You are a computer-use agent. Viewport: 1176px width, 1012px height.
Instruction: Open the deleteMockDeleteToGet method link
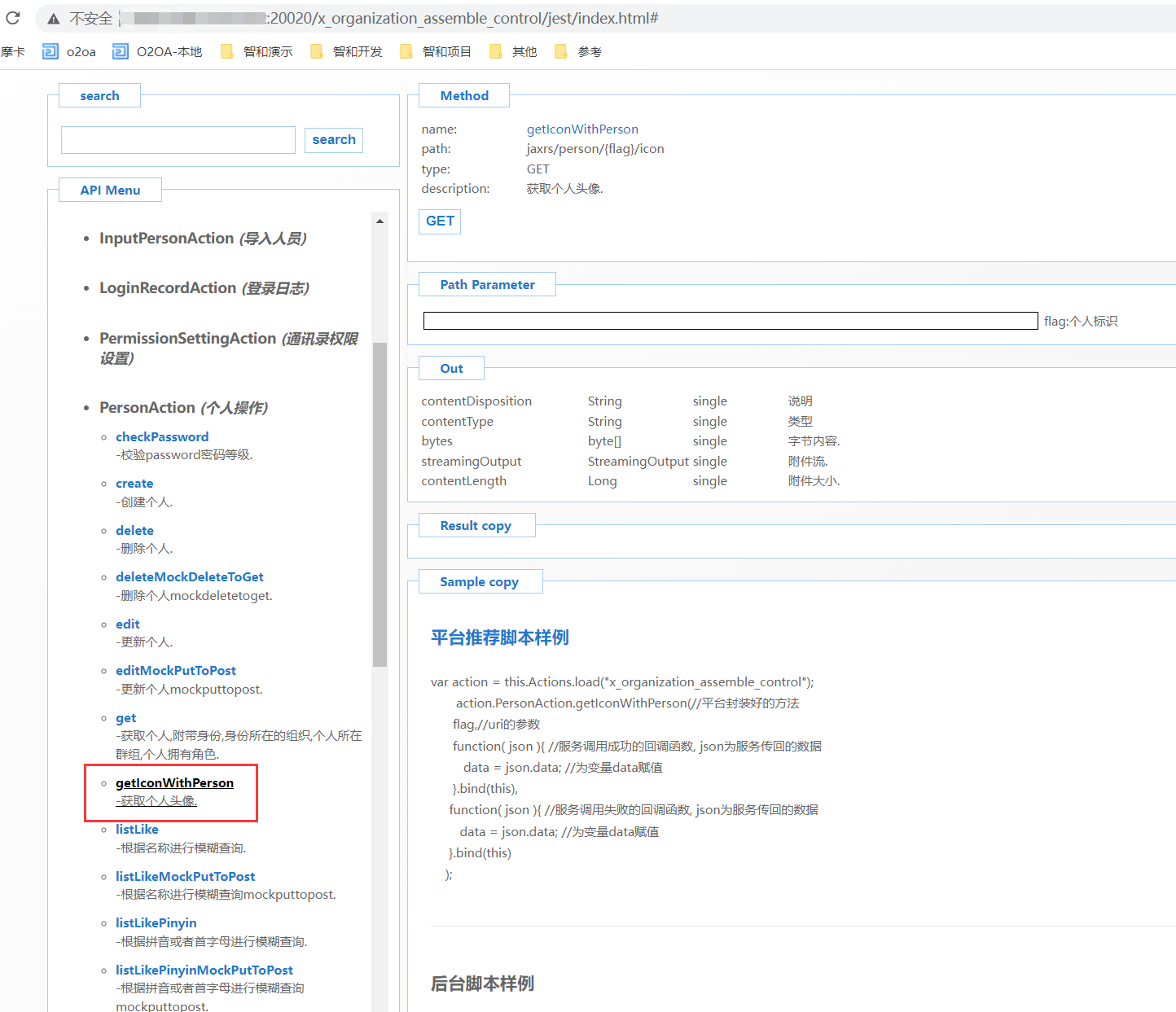(x=190, y=577)
